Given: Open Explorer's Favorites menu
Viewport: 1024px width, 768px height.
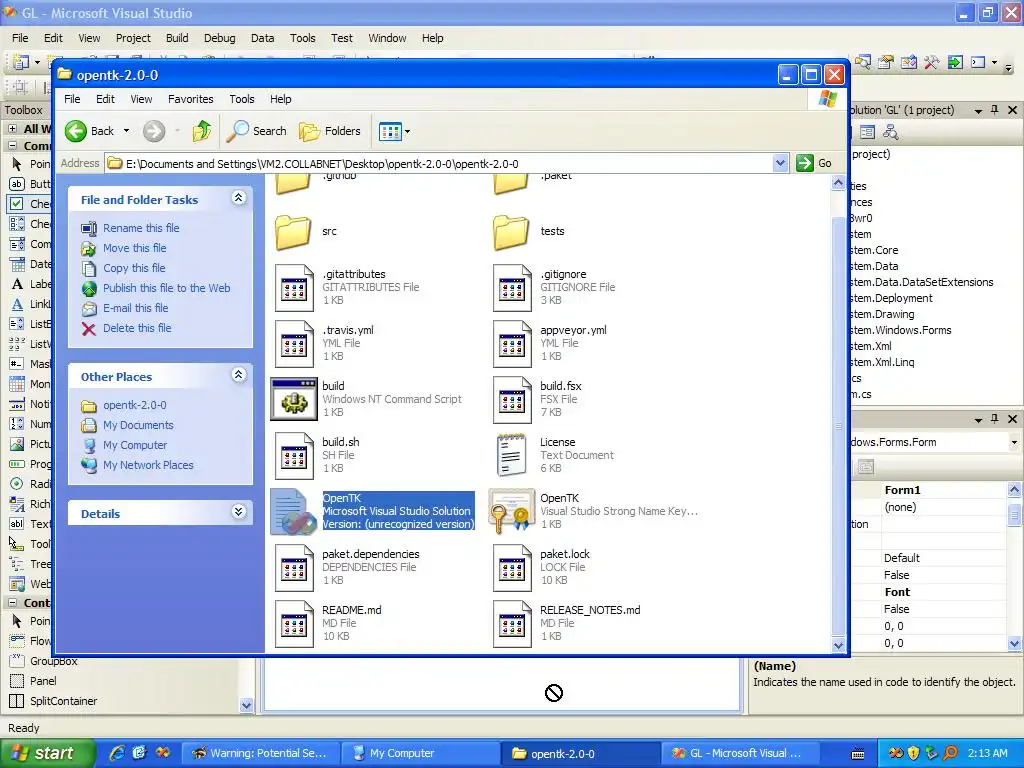Looking at the screenshot, I should coord(191,99).
